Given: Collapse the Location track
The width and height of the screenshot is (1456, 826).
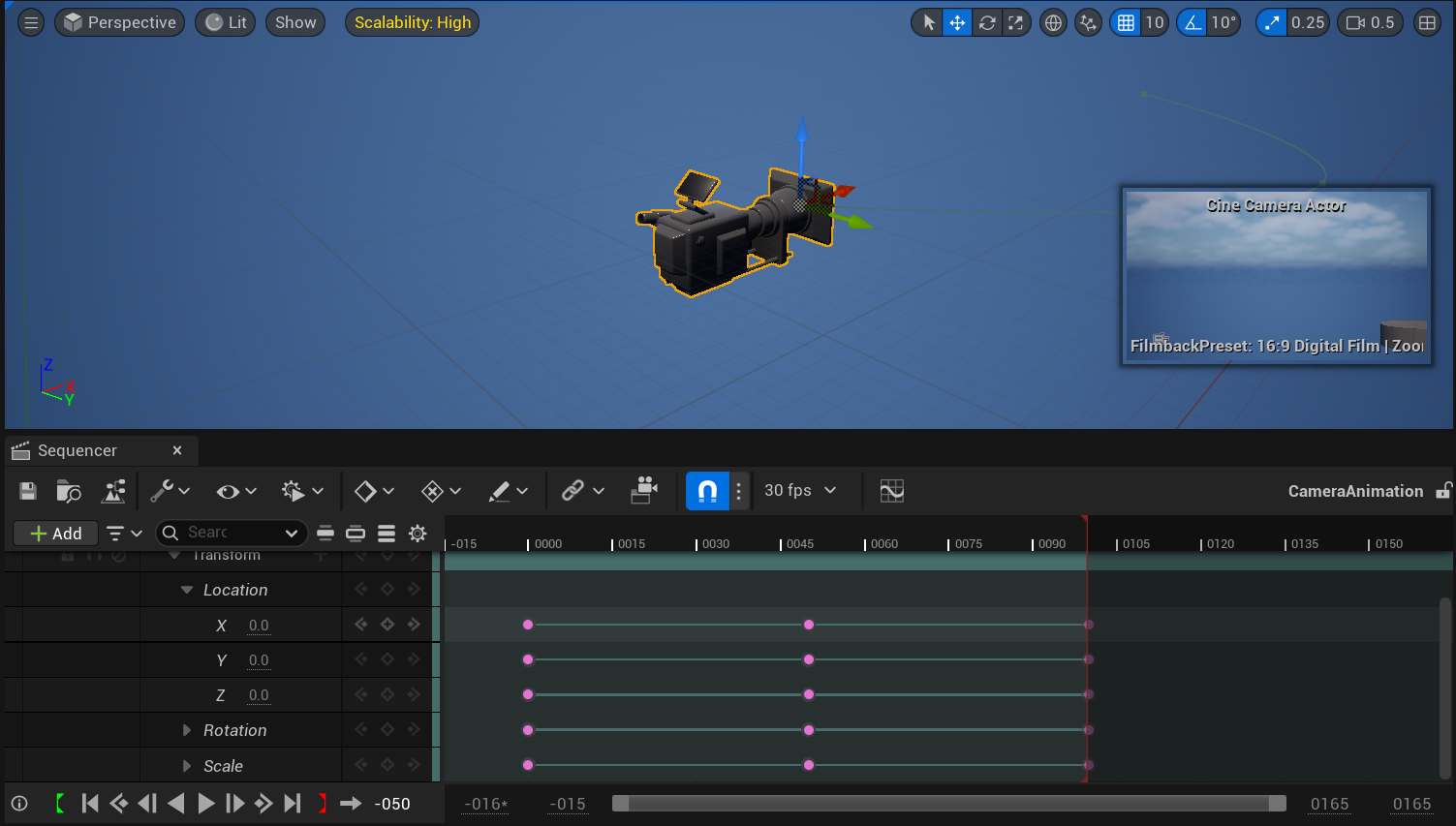Looking at the screenshot, I should click(x=187, y=590).
